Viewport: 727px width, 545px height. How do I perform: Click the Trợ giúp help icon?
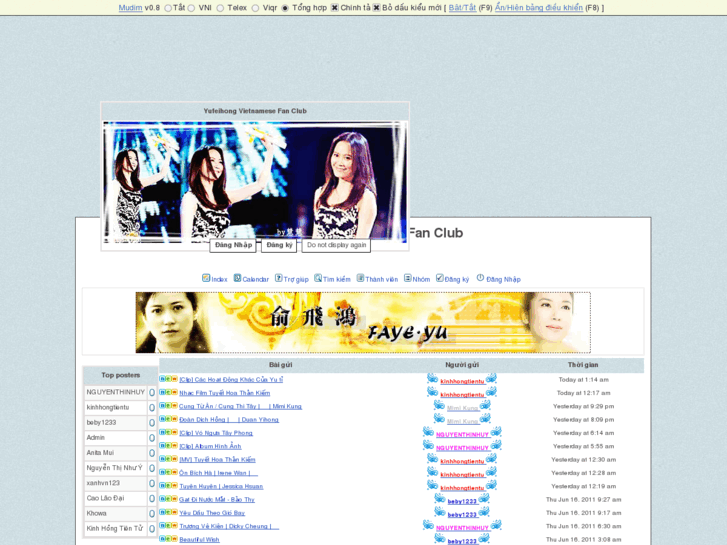point(279,278)
